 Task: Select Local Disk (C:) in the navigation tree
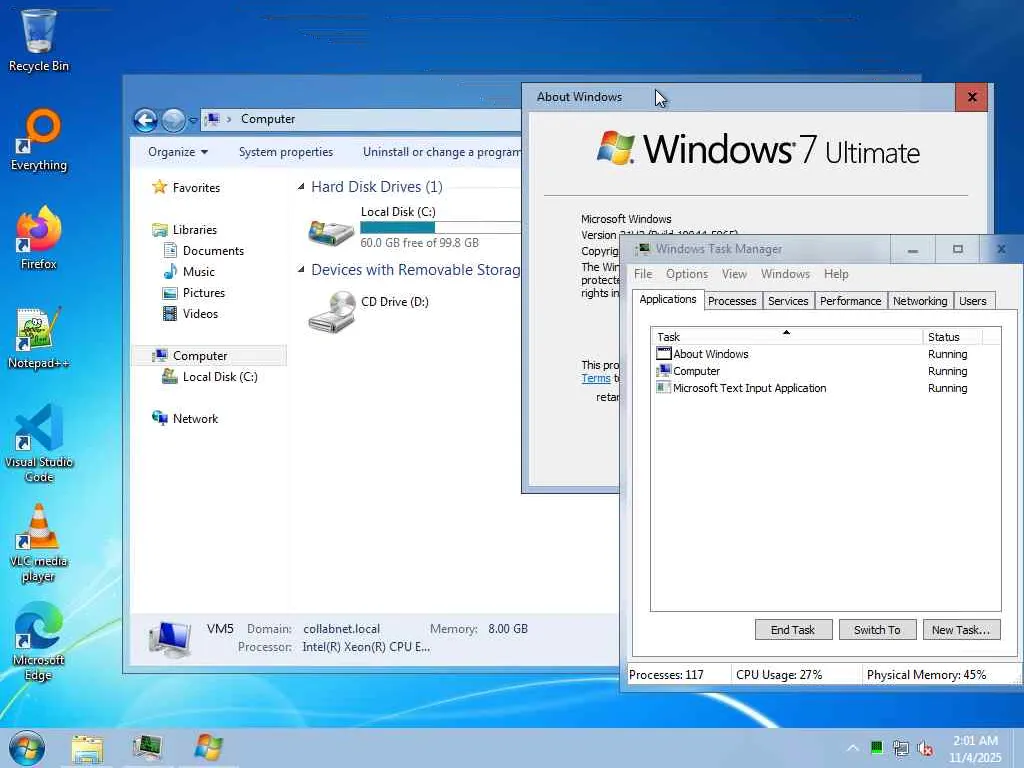[219, 377]
